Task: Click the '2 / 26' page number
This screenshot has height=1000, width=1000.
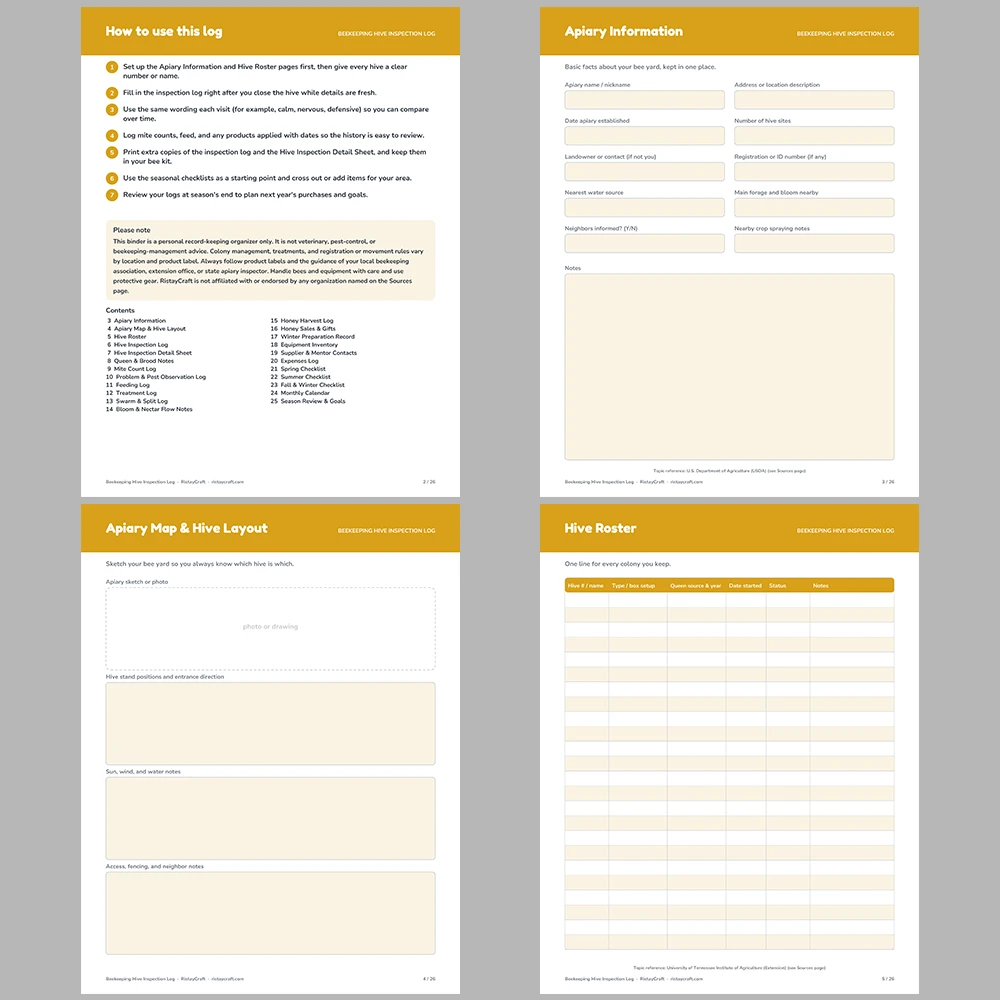Action: coord(429,482)
